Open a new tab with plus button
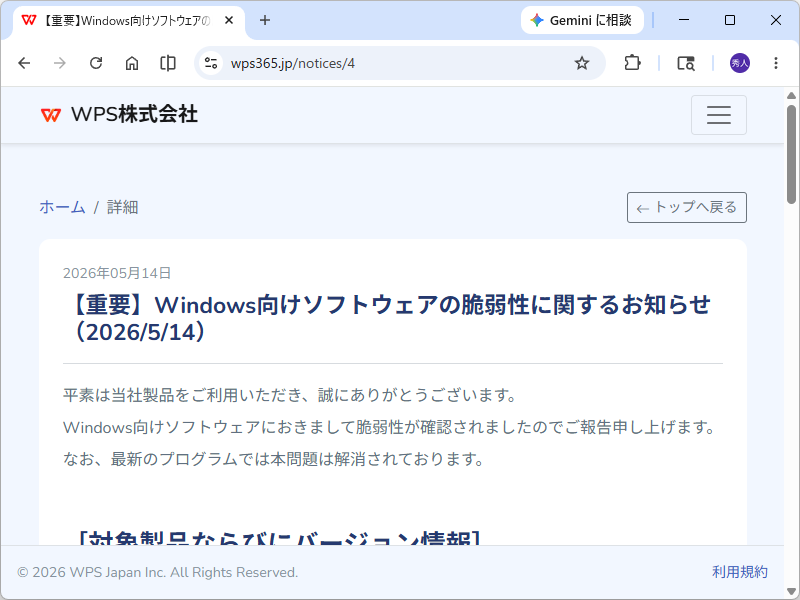Viewport: 800px width, 600px height. pyautogui.click(x=265, y=20)
